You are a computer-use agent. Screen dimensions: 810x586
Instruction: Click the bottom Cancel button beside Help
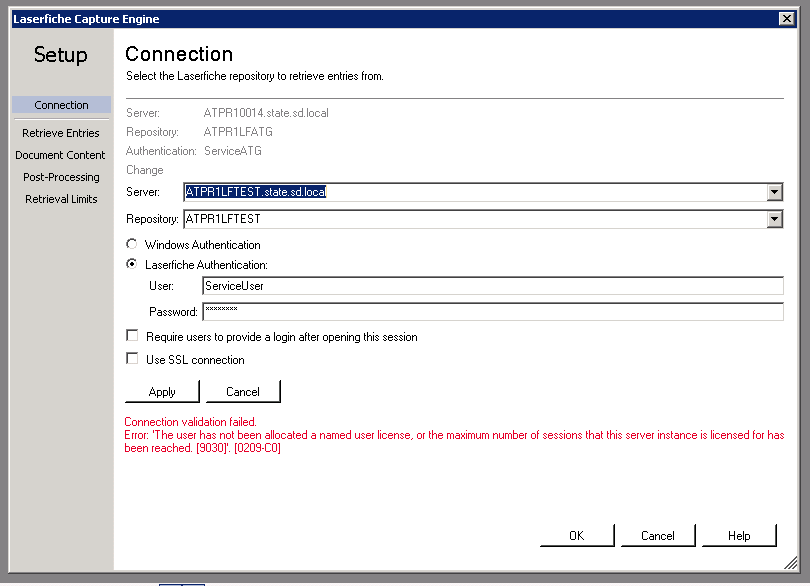658,535
